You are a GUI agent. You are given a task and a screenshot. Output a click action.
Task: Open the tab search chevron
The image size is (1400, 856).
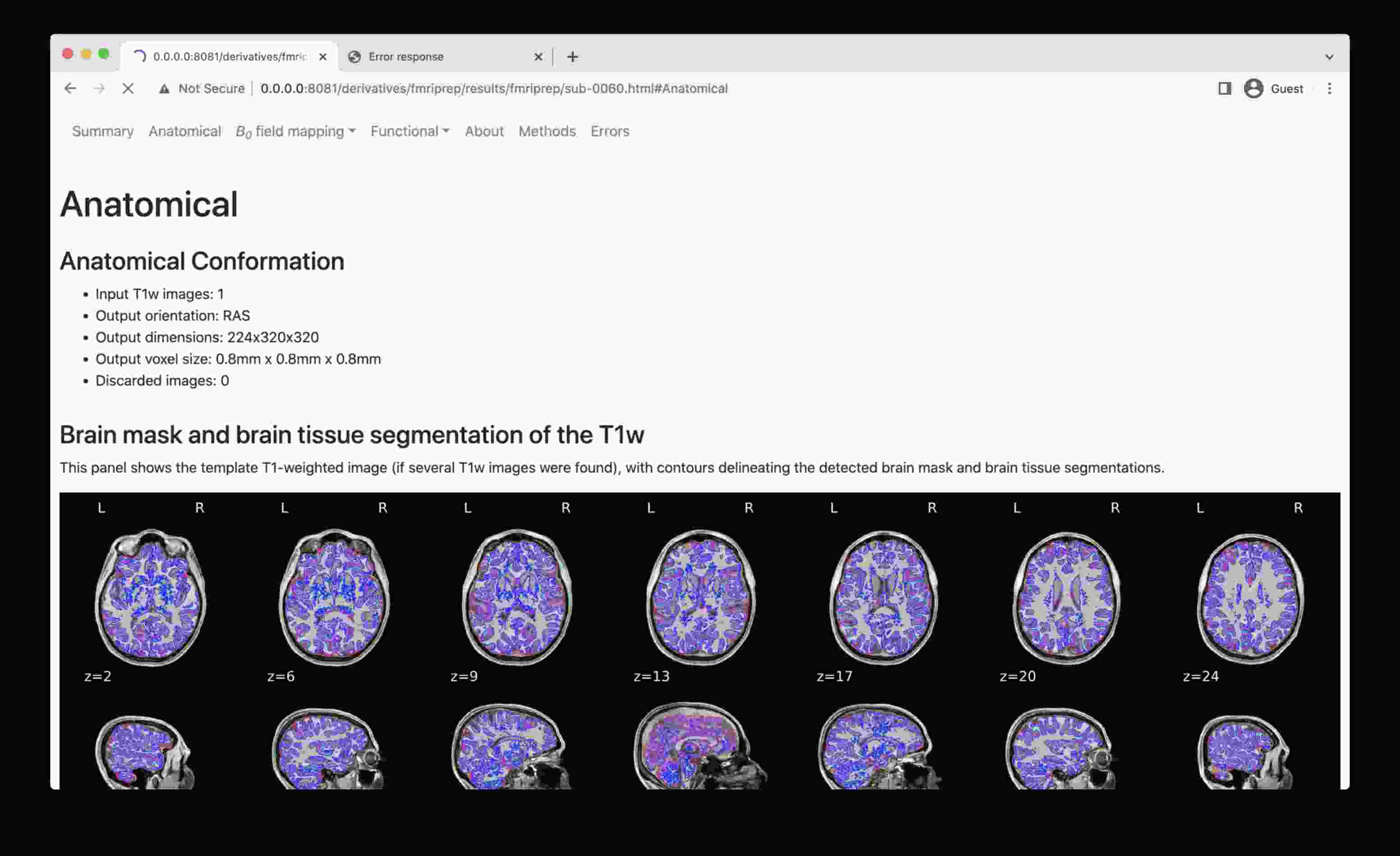tap(1329, 57)
